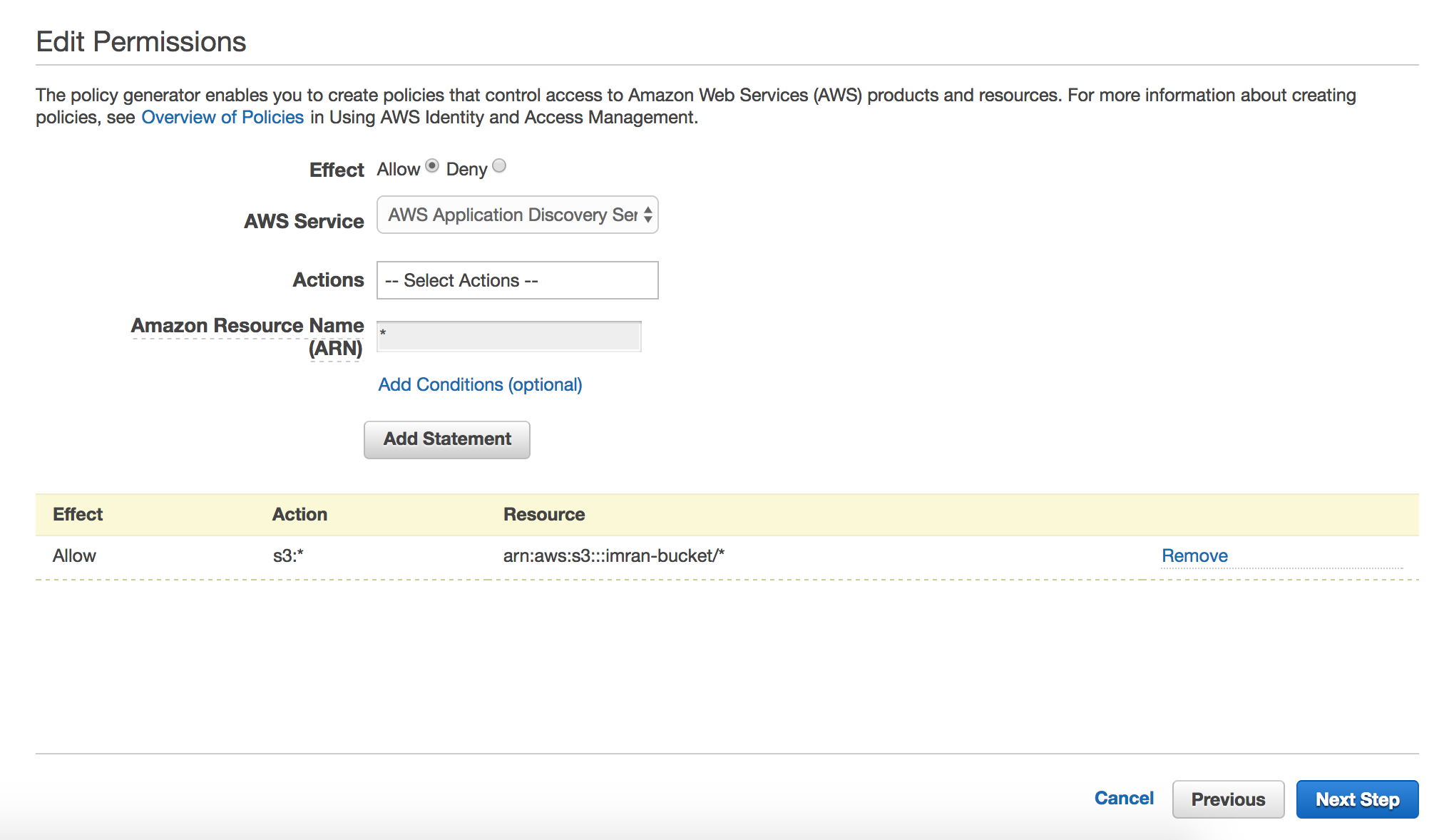Screen dimensions: 1449x840
Task: Click the Edit Permissions heading
Action: pos(141,42)
